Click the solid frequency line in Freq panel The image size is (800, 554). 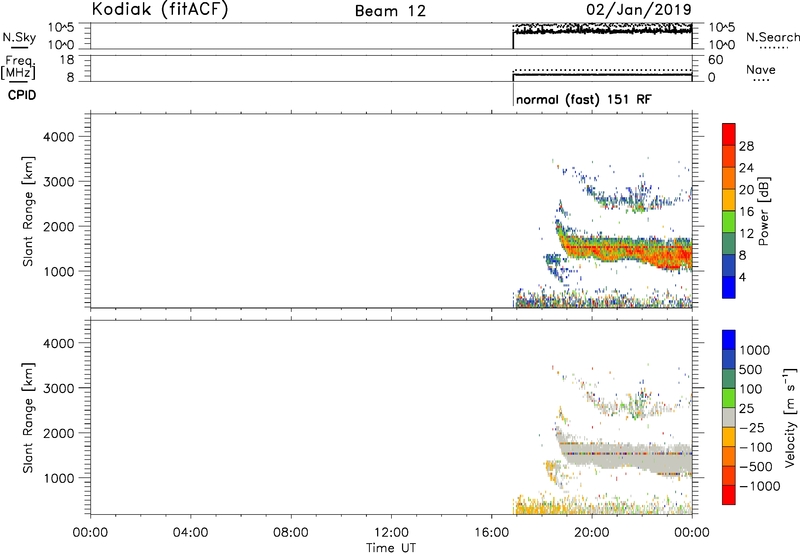click(x=602, y=75)
